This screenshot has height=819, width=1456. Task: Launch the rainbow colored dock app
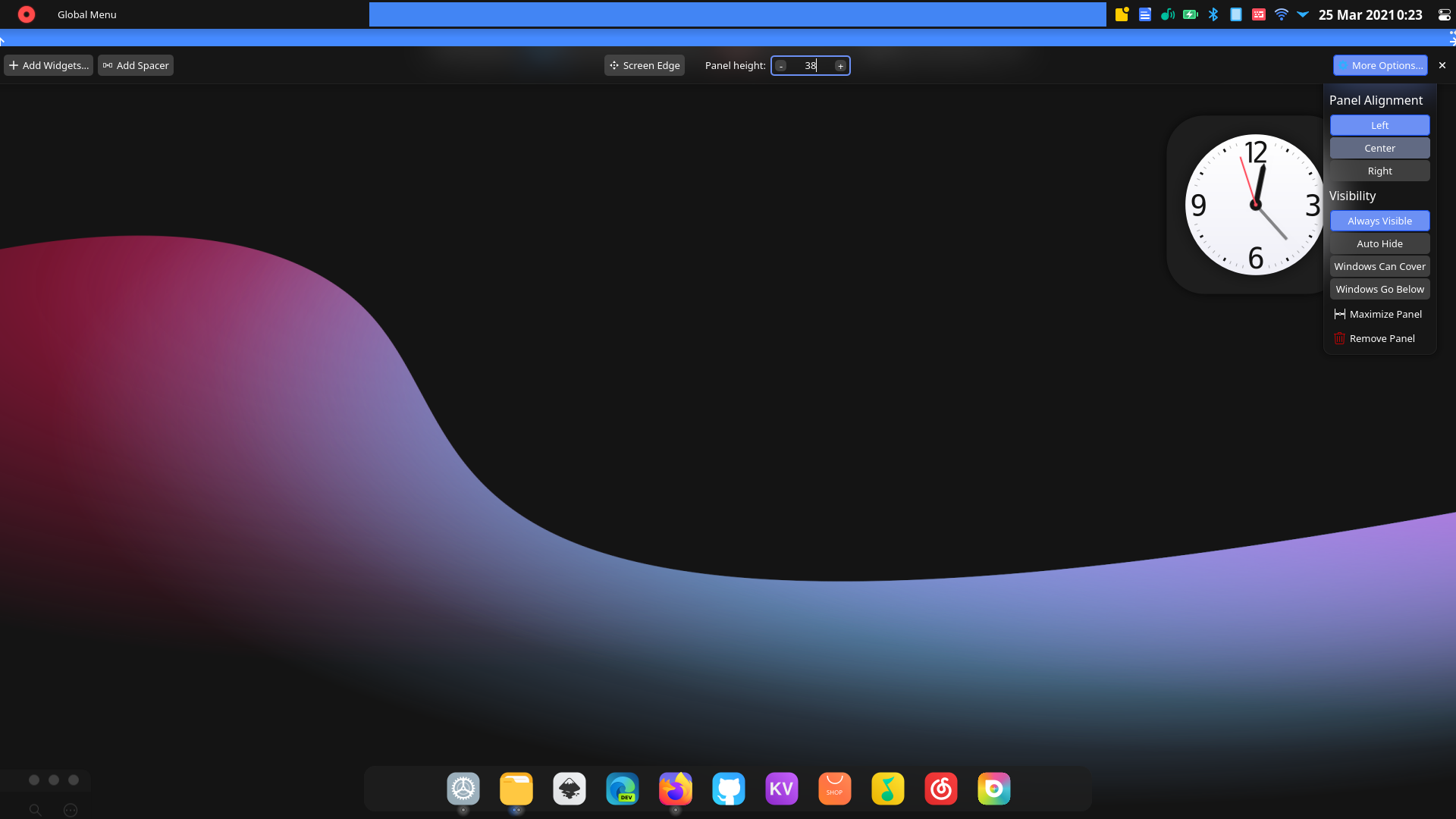click(x=994, y=789)
